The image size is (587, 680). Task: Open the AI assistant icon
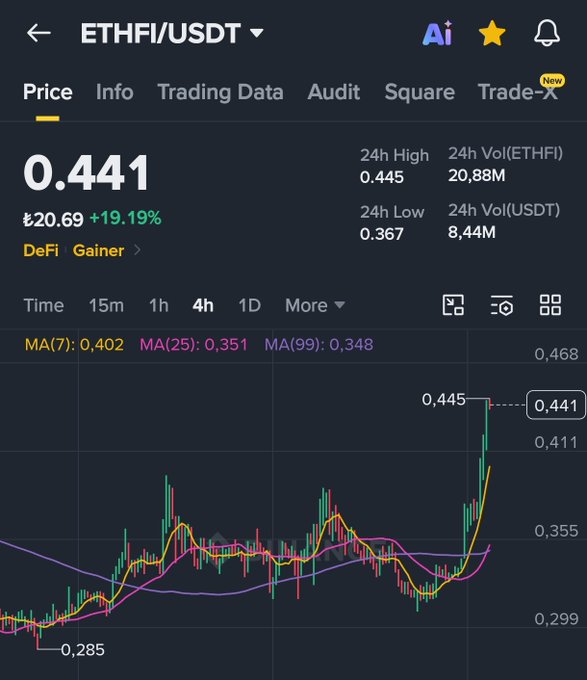pyautogui.click(x=437, y=33)
